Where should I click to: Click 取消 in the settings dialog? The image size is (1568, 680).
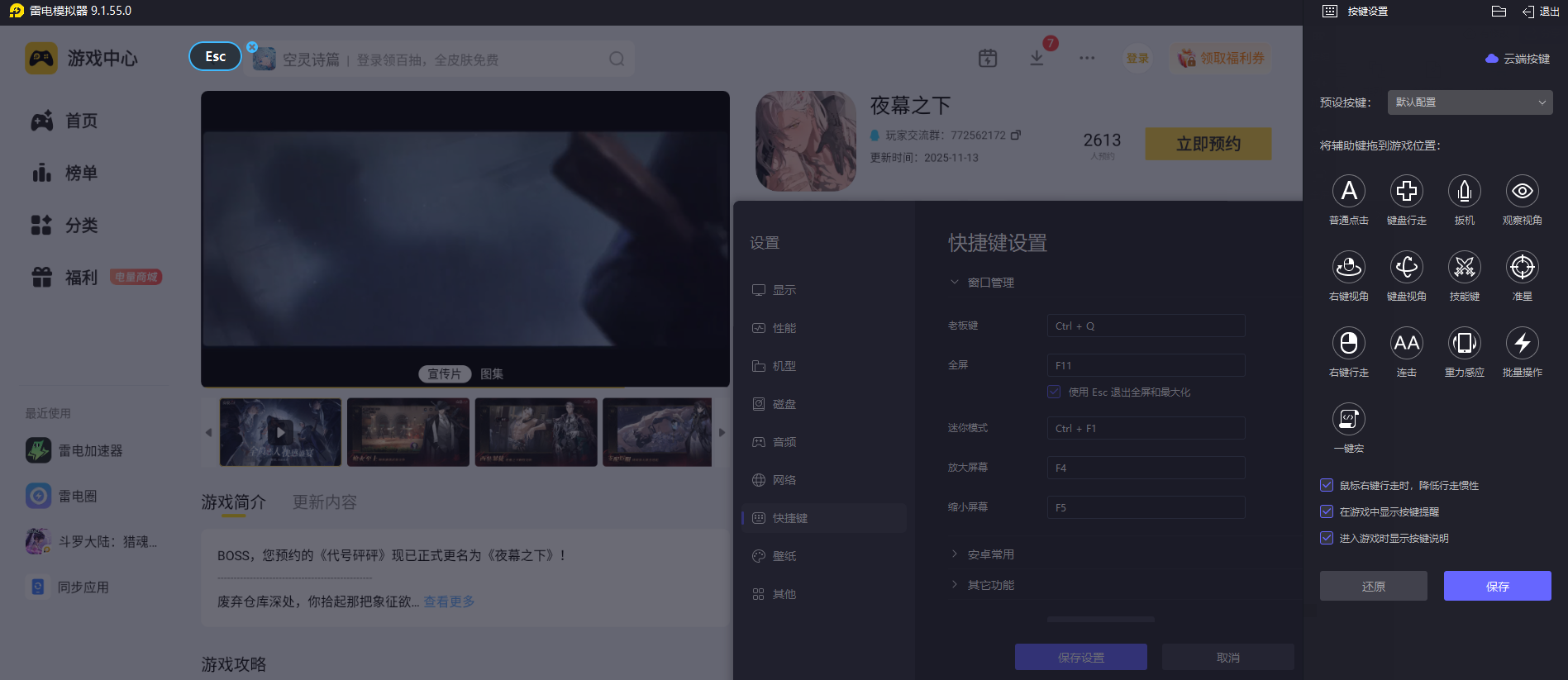tap(1228, 657)
